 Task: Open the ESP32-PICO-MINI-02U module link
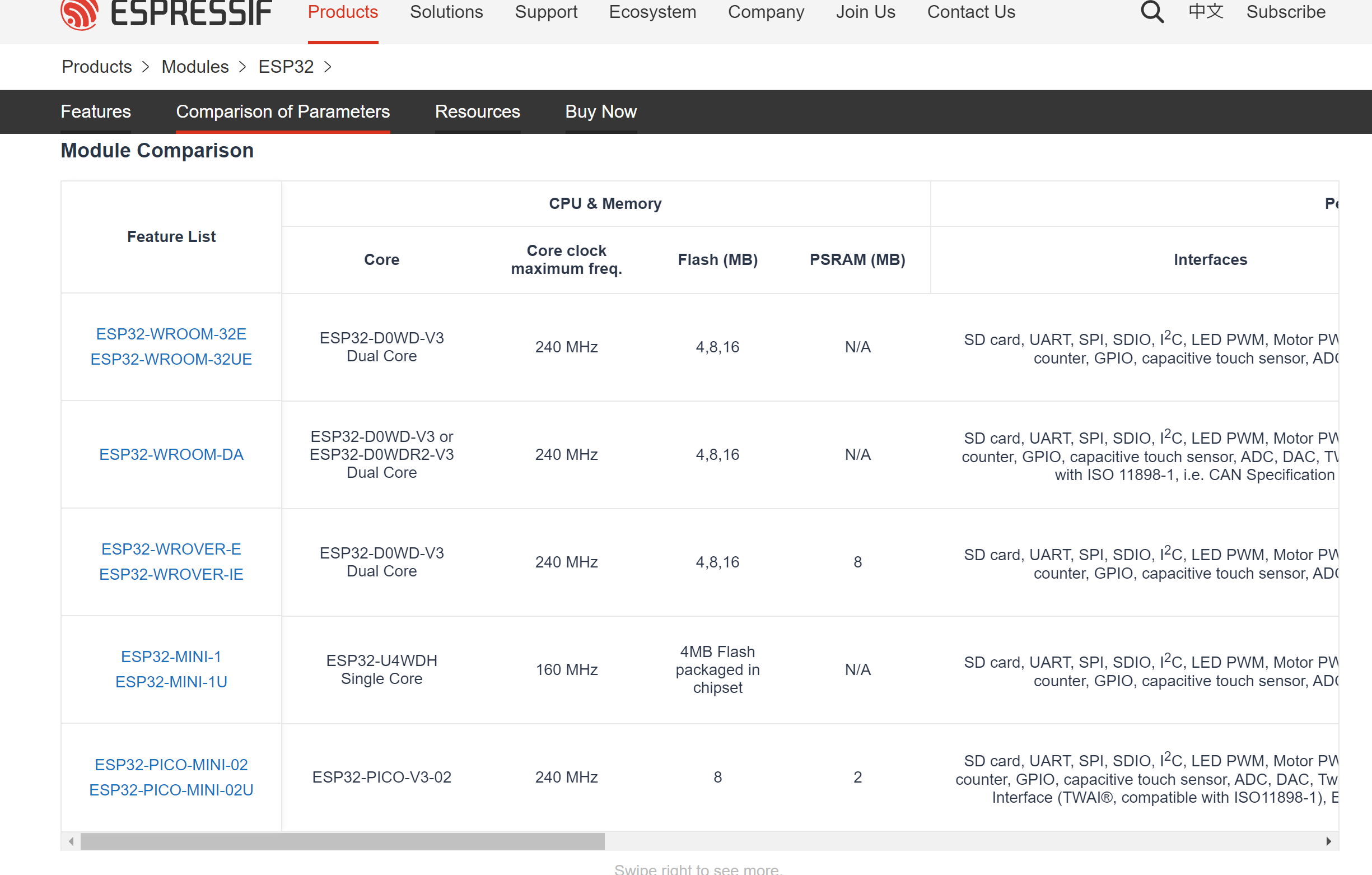[x=171, y=789]
